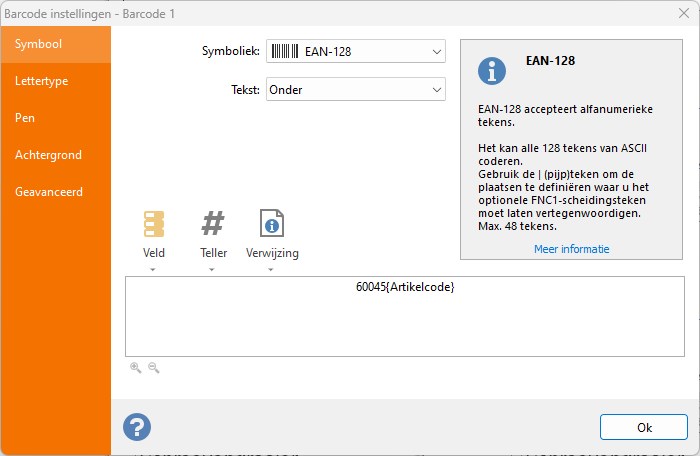The image size is (700, 456).
Task: Click the 'Max. 48 tekens.' text
Action: click(x=517, y=226)
